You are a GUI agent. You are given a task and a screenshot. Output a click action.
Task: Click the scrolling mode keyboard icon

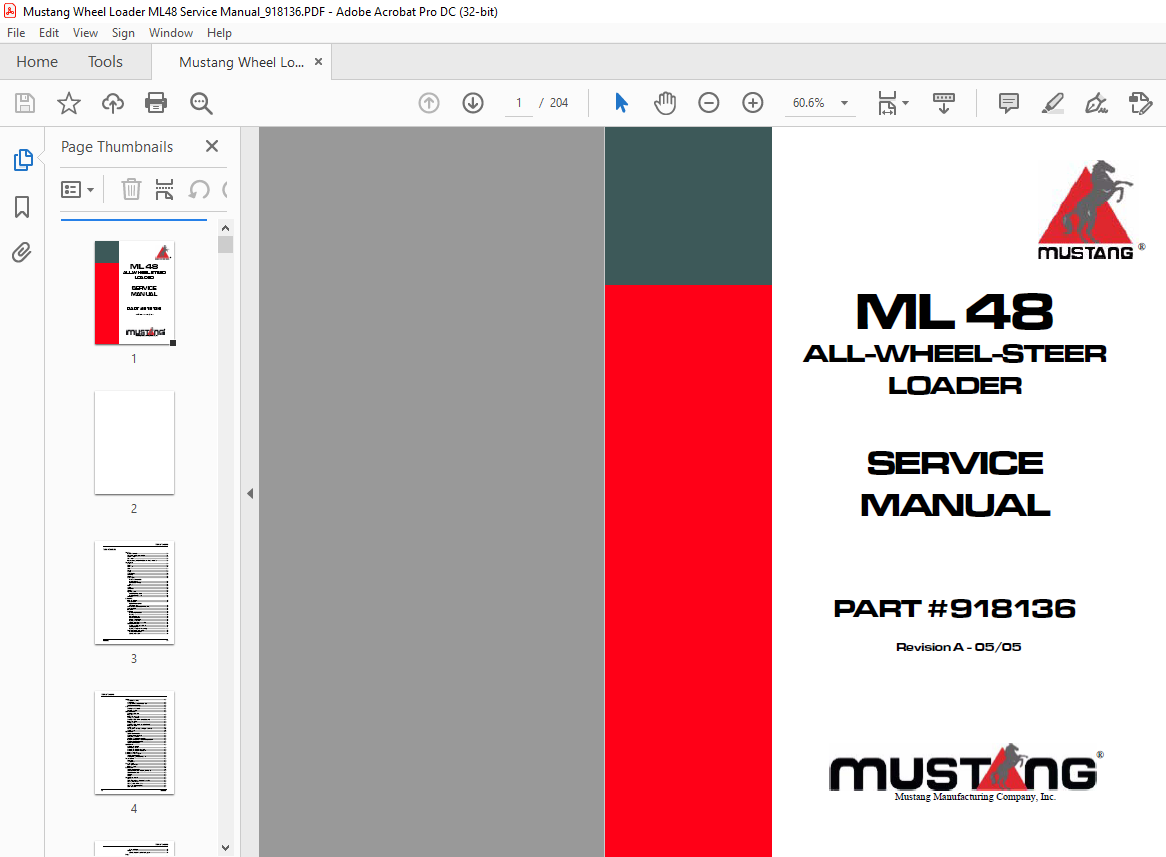click(944, 103)
